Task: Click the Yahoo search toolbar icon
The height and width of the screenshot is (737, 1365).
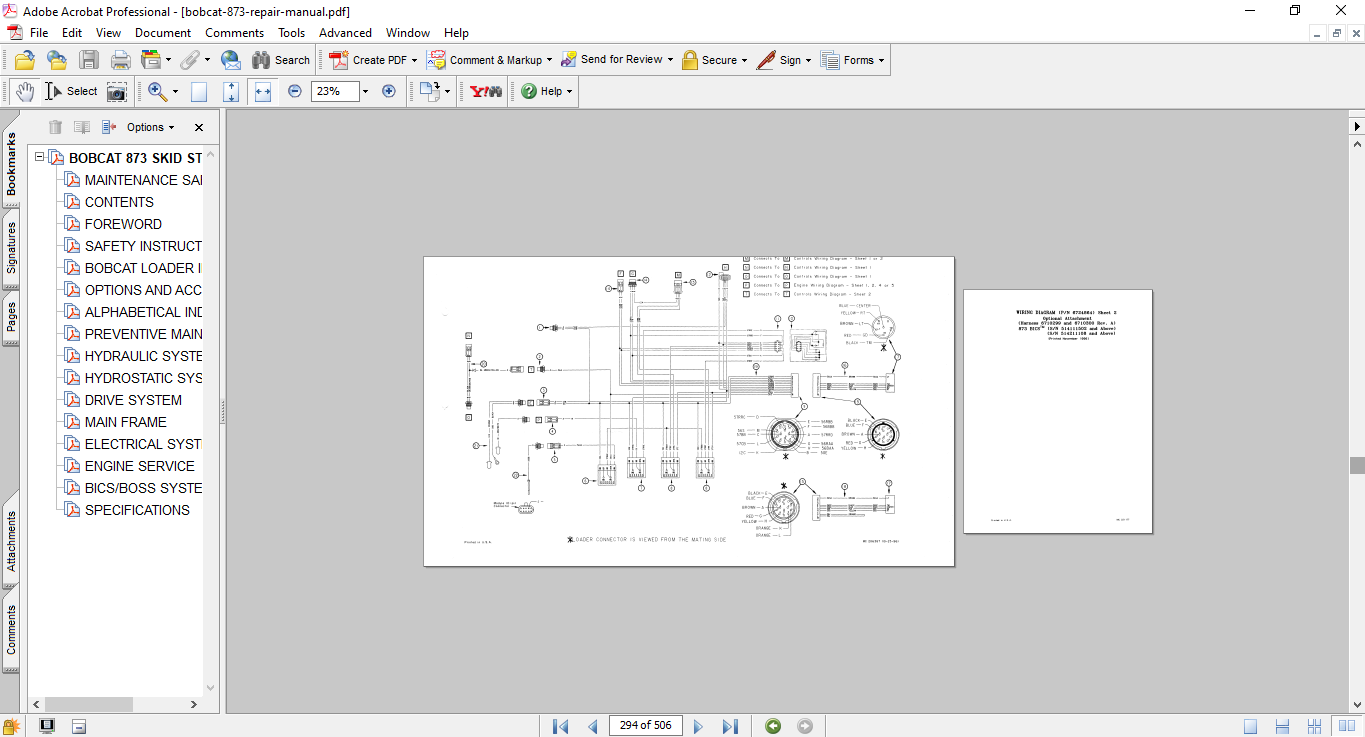Action: (486, 91)
